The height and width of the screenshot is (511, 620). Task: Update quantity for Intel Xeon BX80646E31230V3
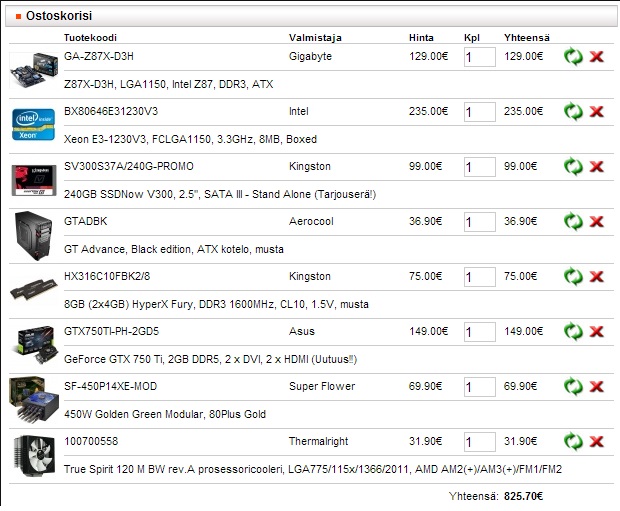click(x=573, y=112)
